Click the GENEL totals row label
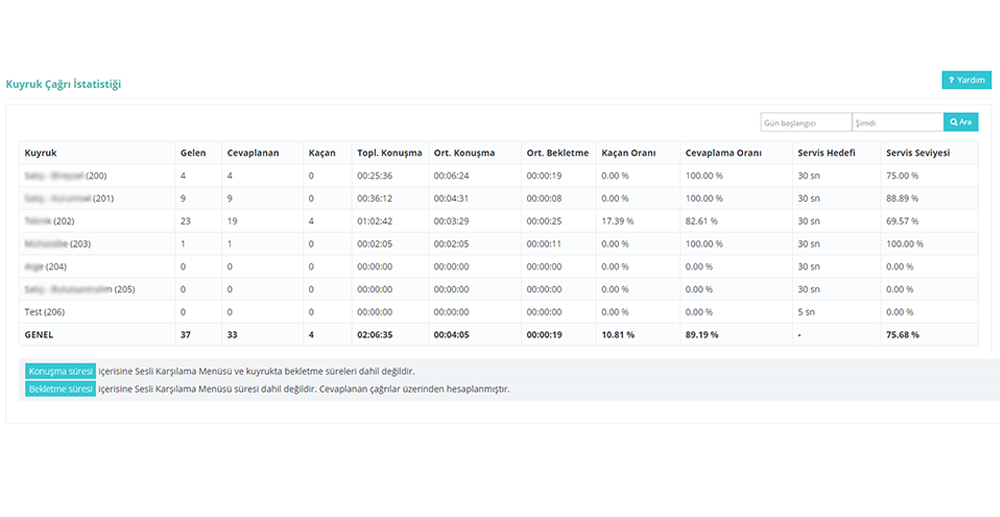The height and width of the screenshot is (517, 1000). [41, 335]
